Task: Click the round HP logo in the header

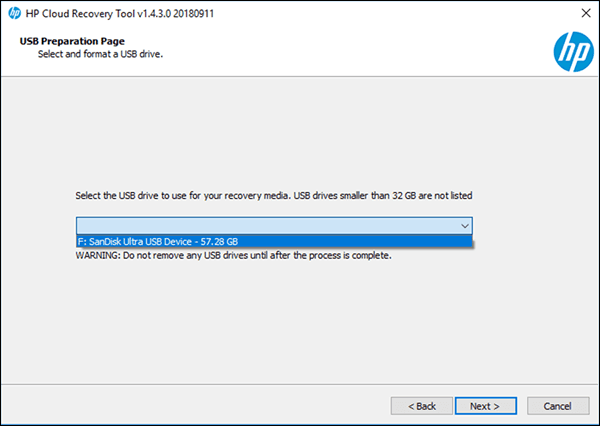Action: click(571, 48)
